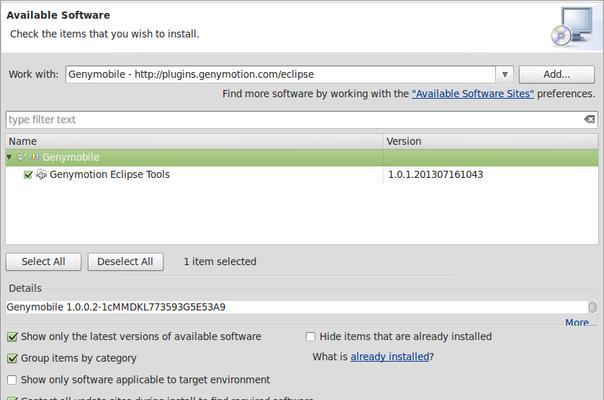The width and height of the screenshot is (604, 400).
Task: Click the Name column header
Action: point(195,141)
